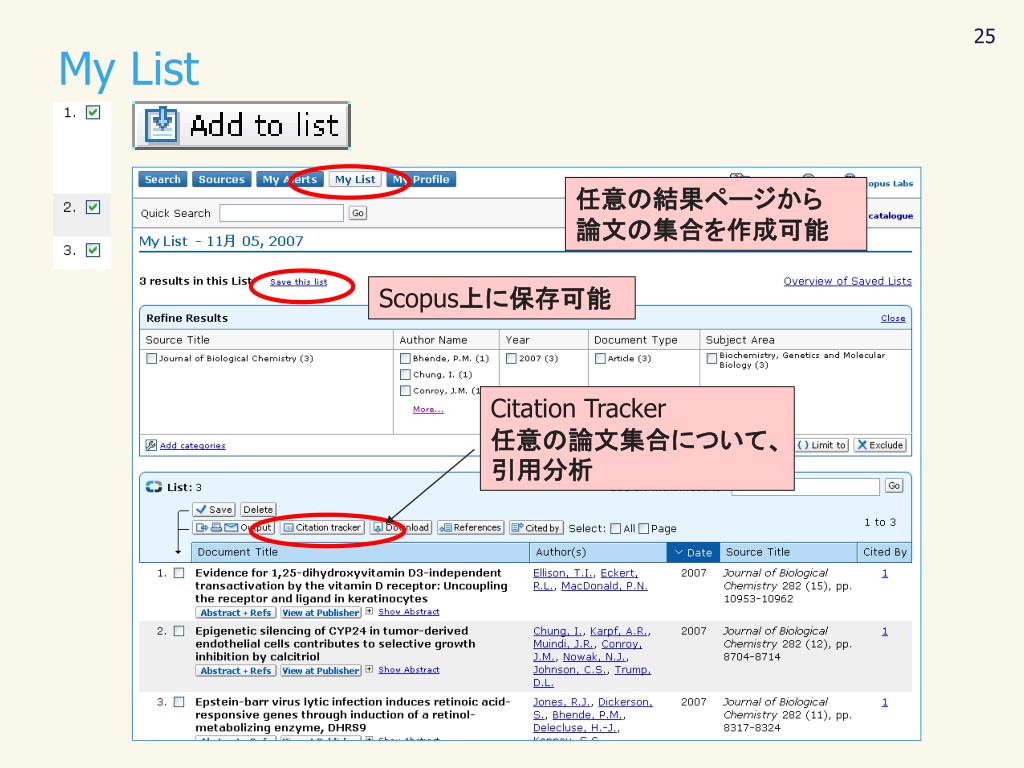The width and height of the screenshot is (1024, 768).
Task: Close the Refine Results panel
Action: click(893, 319)
